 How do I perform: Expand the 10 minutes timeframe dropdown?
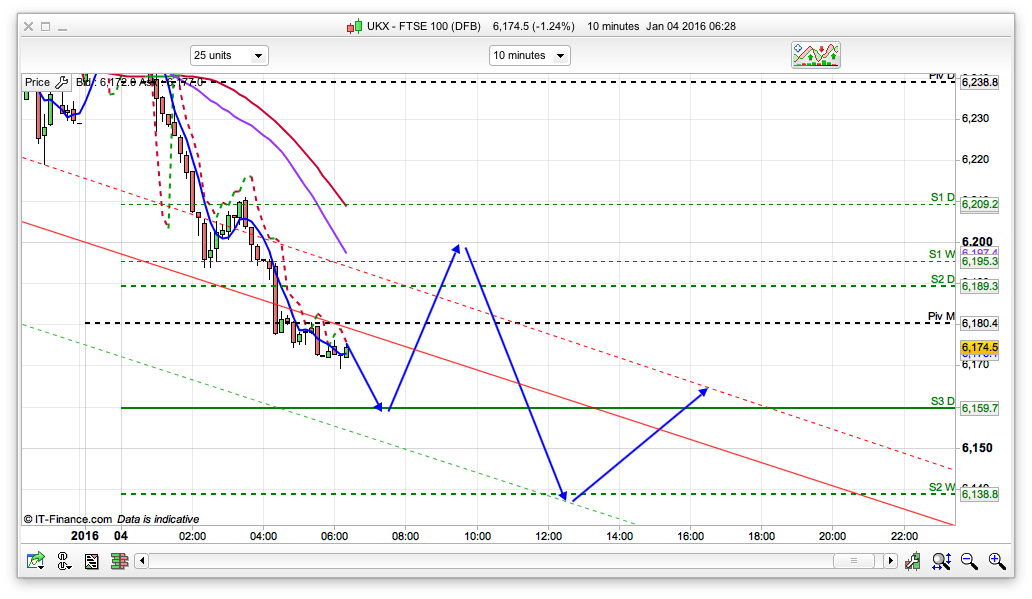click(x=529, y=55)
